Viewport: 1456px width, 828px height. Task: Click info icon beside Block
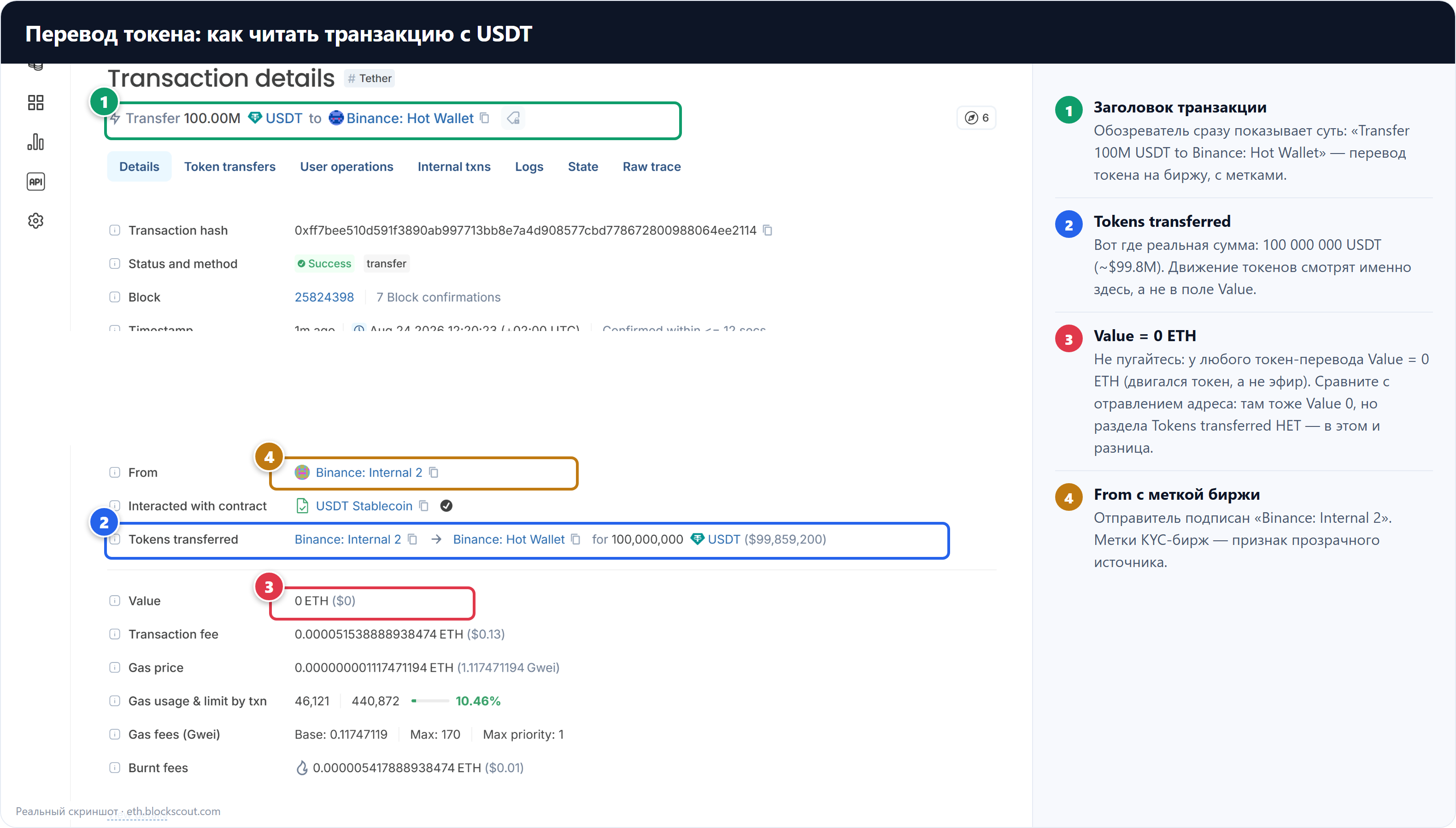115,297
